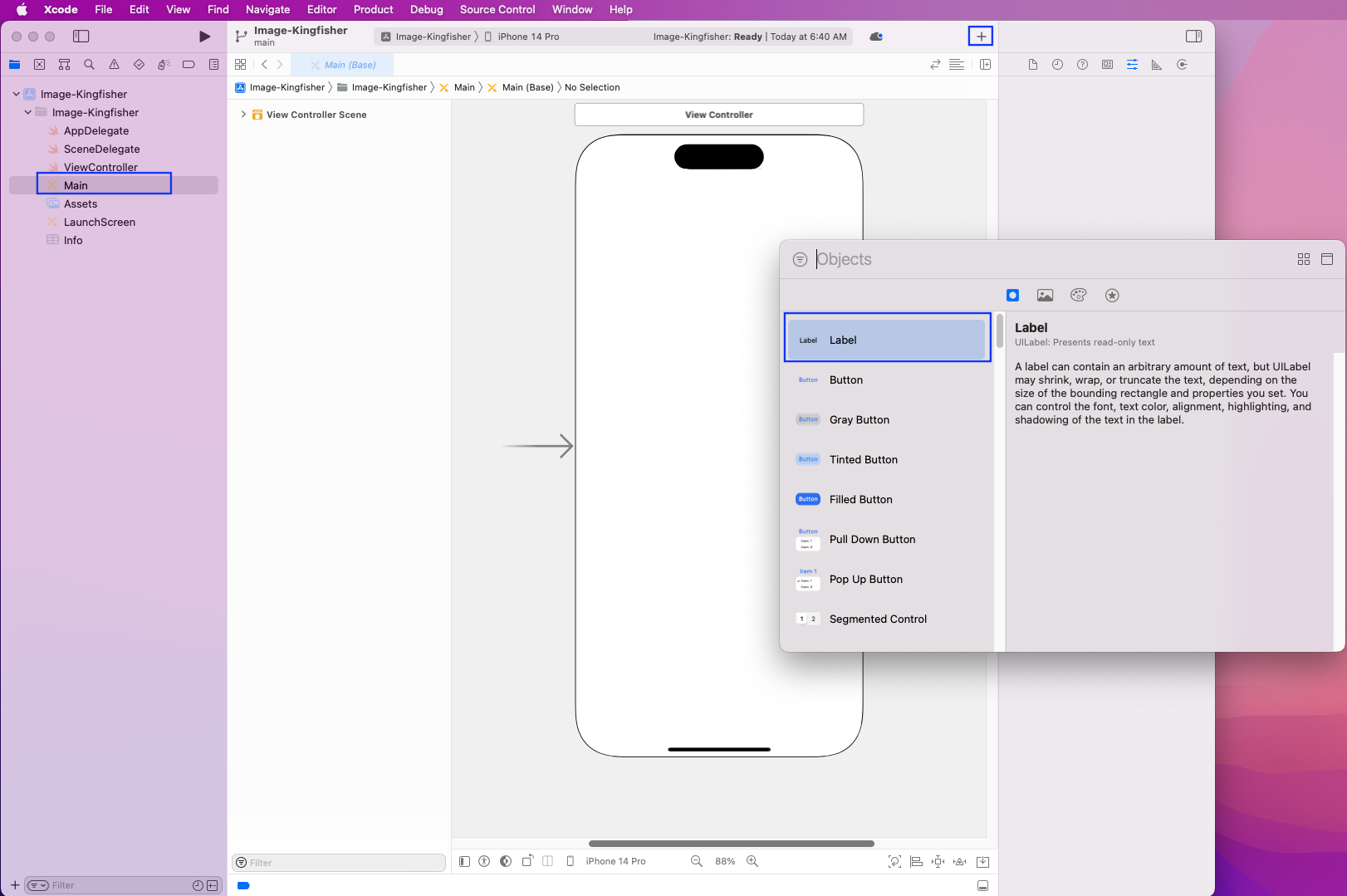This screenshot has width=1347, height=896.
Task: Open the Test navigator diamond icon
Action: click(x=139, y=65)
